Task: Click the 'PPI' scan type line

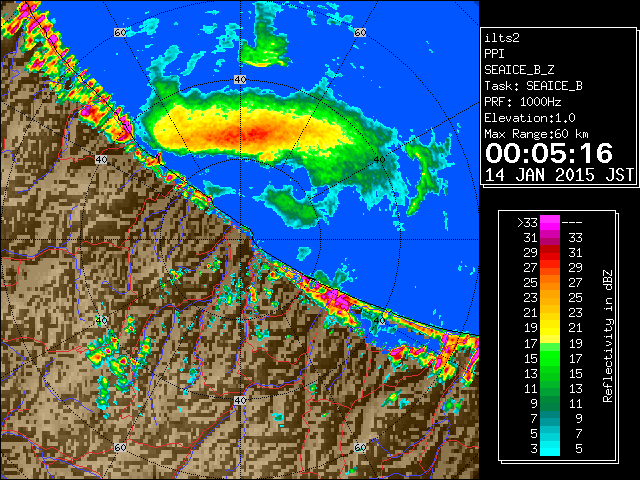Action: pos(494,54)
